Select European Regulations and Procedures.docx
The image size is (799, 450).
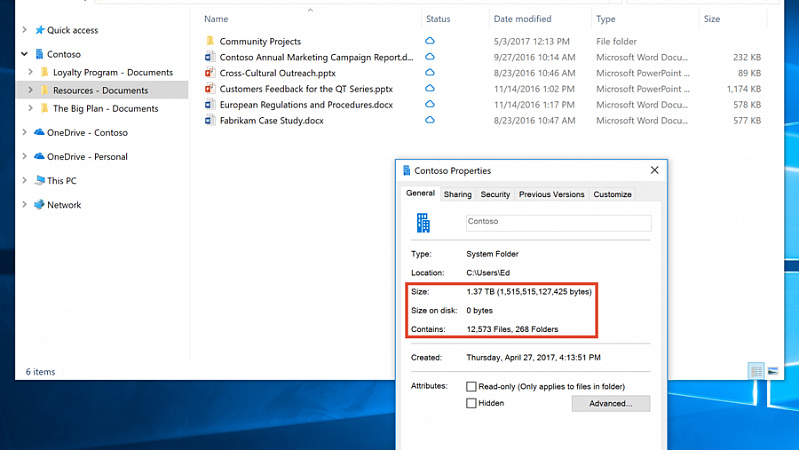[x=306, y=104]
